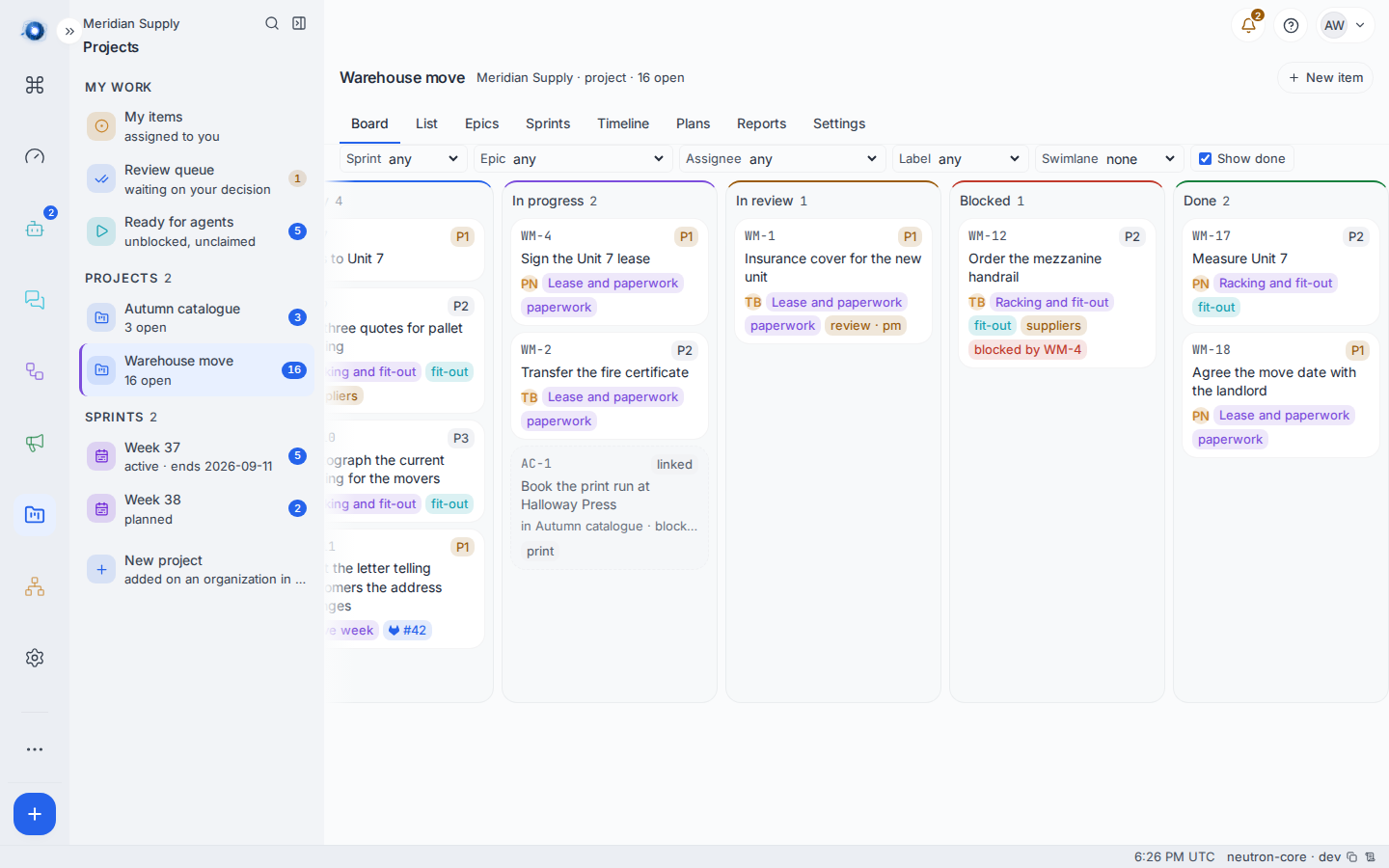Open the chat bubbles icon in the rail
Viewport: 1389px width, 868px height.
pyautogui.click(x=35, y=299)
